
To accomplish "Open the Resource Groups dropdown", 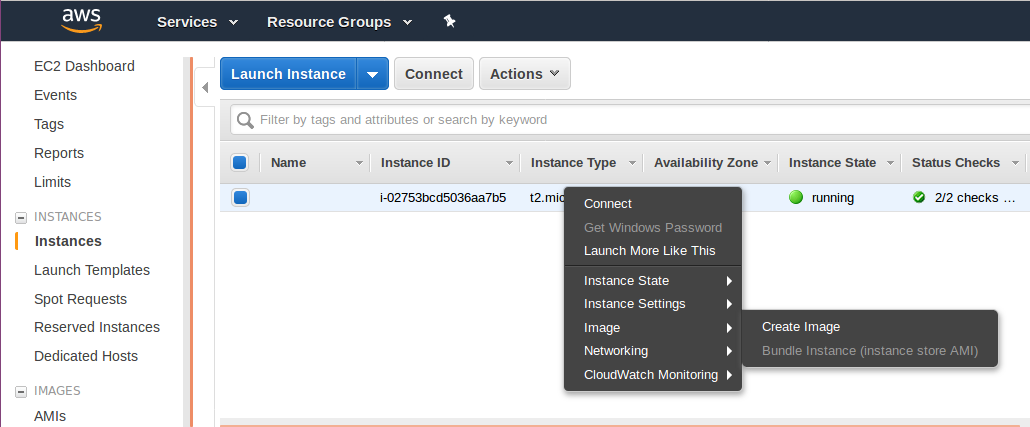I will (339, 22).
